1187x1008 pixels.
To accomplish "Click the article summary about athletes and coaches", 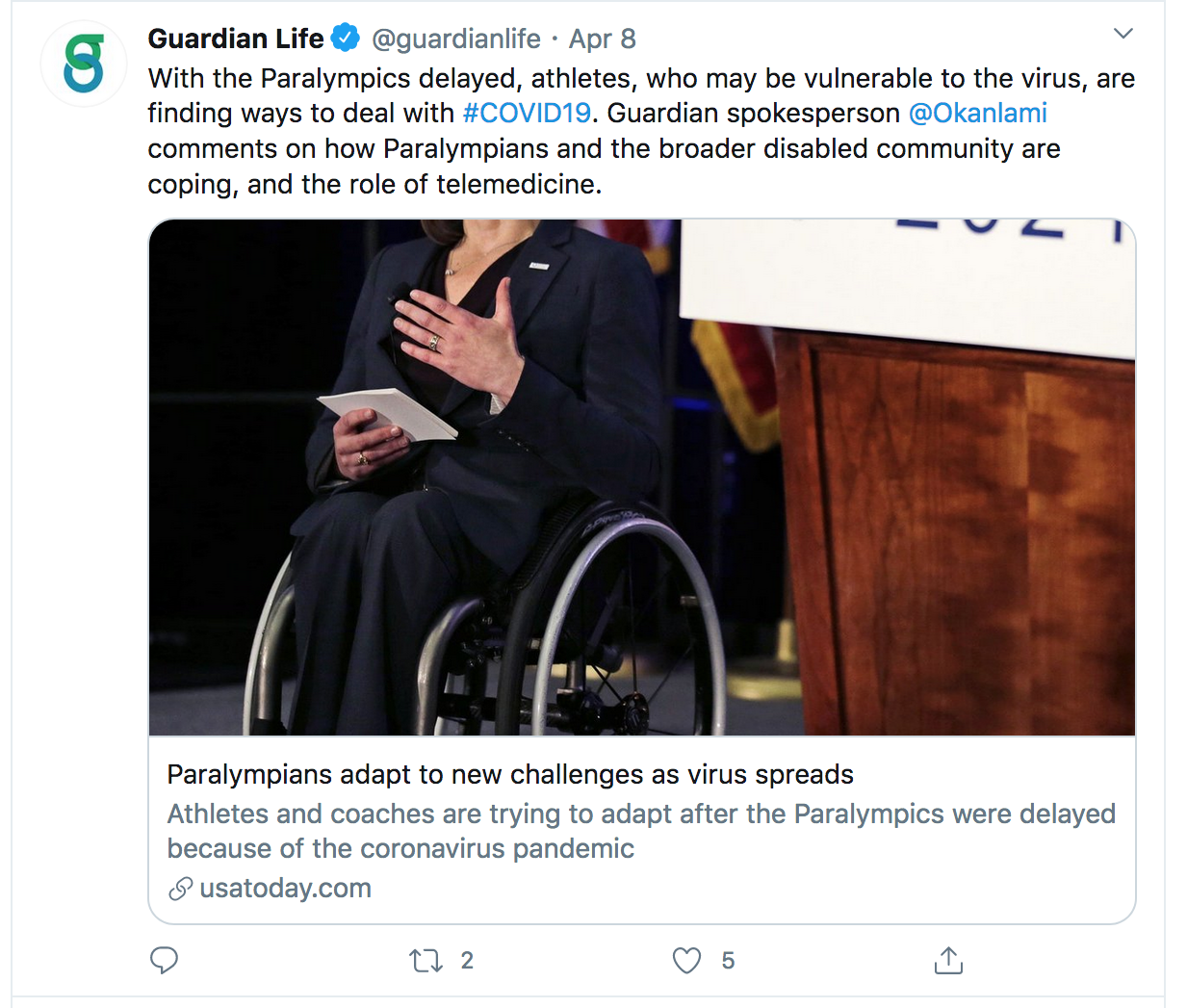I will pos(641,831).
